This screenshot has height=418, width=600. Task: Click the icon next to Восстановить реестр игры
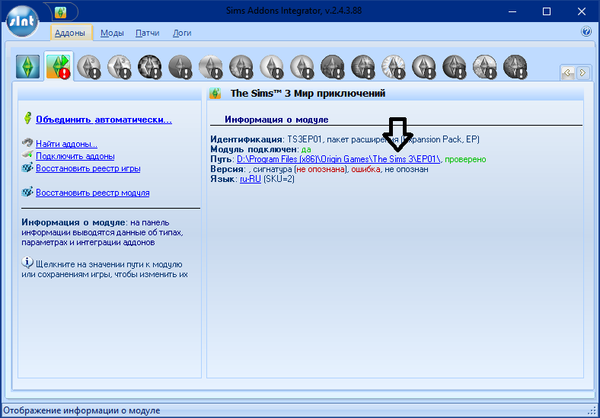click(x=27, y=168)
